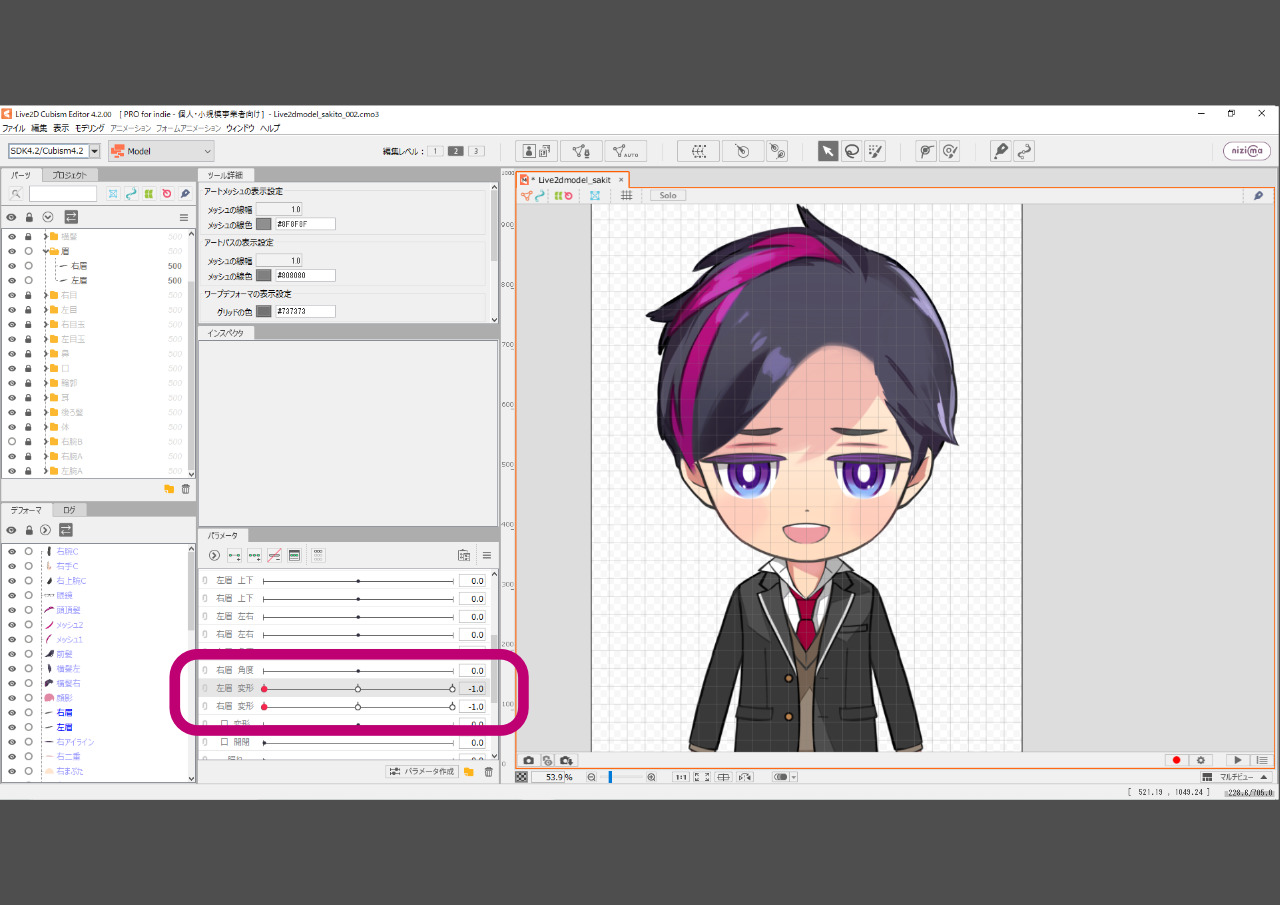Expand the 輪郭 folder
Image resolution: width=1280 pixels, height=905 pixels.
(x=45, y=383)
